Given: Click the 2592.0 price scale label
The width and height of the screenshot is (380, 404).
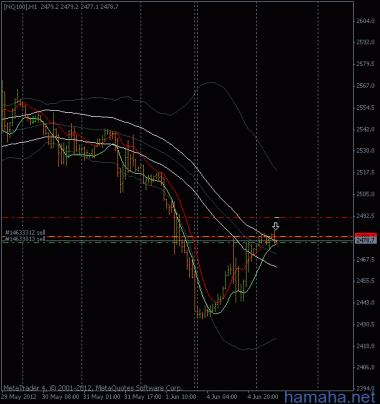Looking at the screenshot, I should (x=365, y=42).
